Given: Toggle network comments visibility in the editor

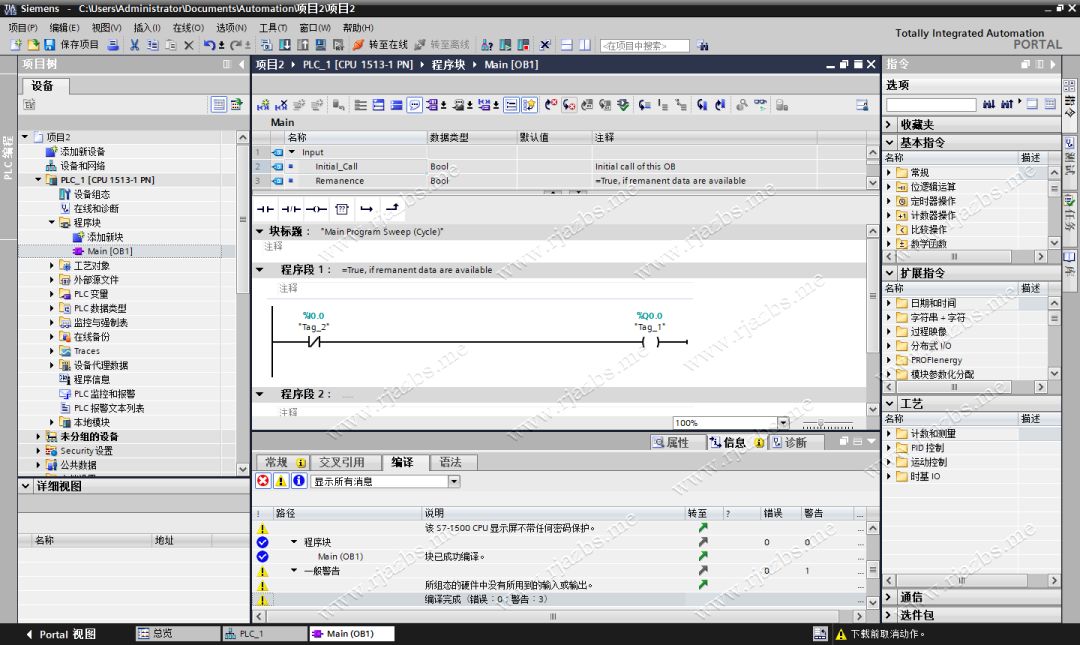Looking at the screenshot, I should (x=414, y=102).
